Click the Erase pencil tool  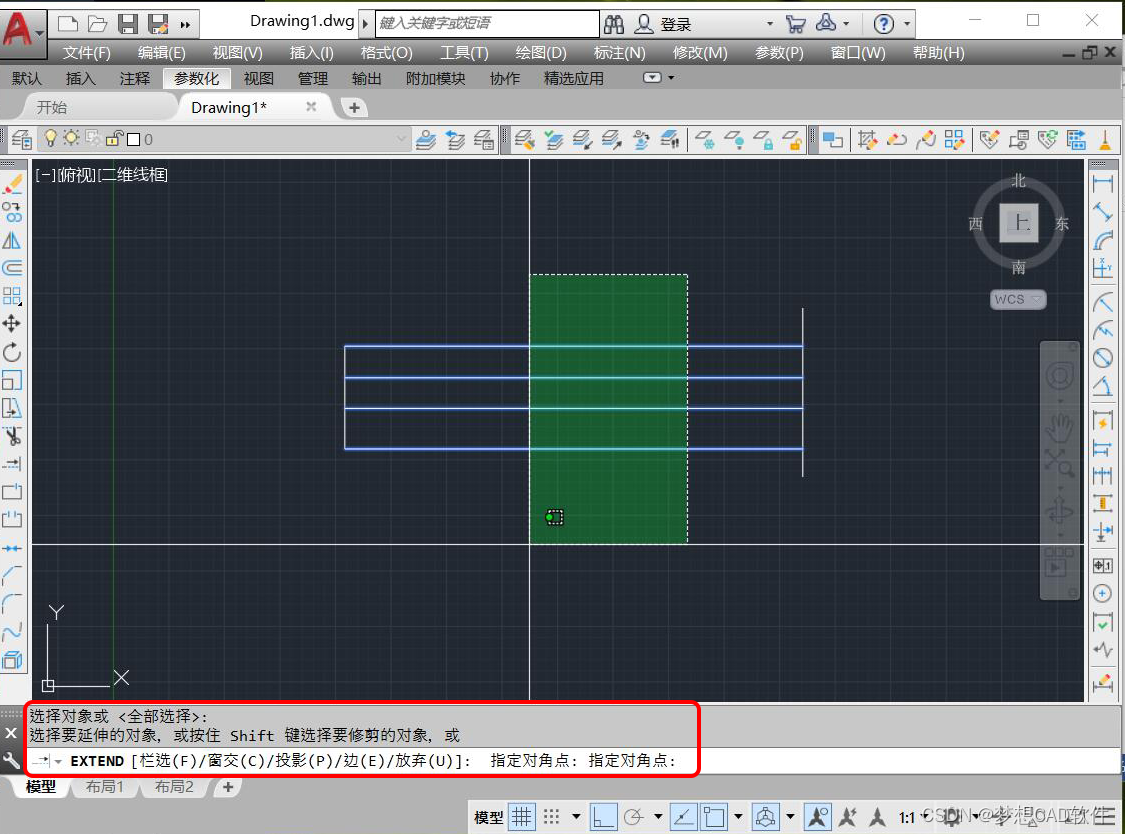14,183
